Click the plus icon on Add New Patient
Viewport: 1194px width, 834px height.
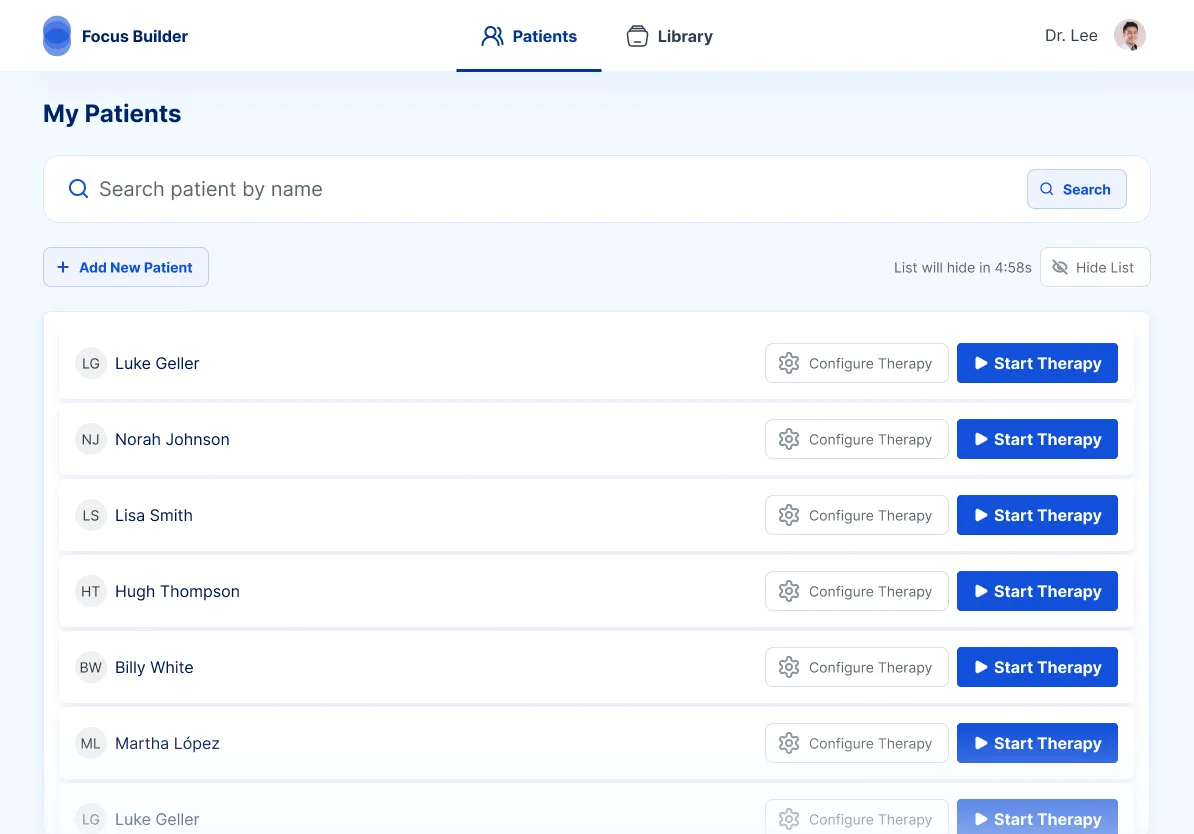click(x=62, y=267)
